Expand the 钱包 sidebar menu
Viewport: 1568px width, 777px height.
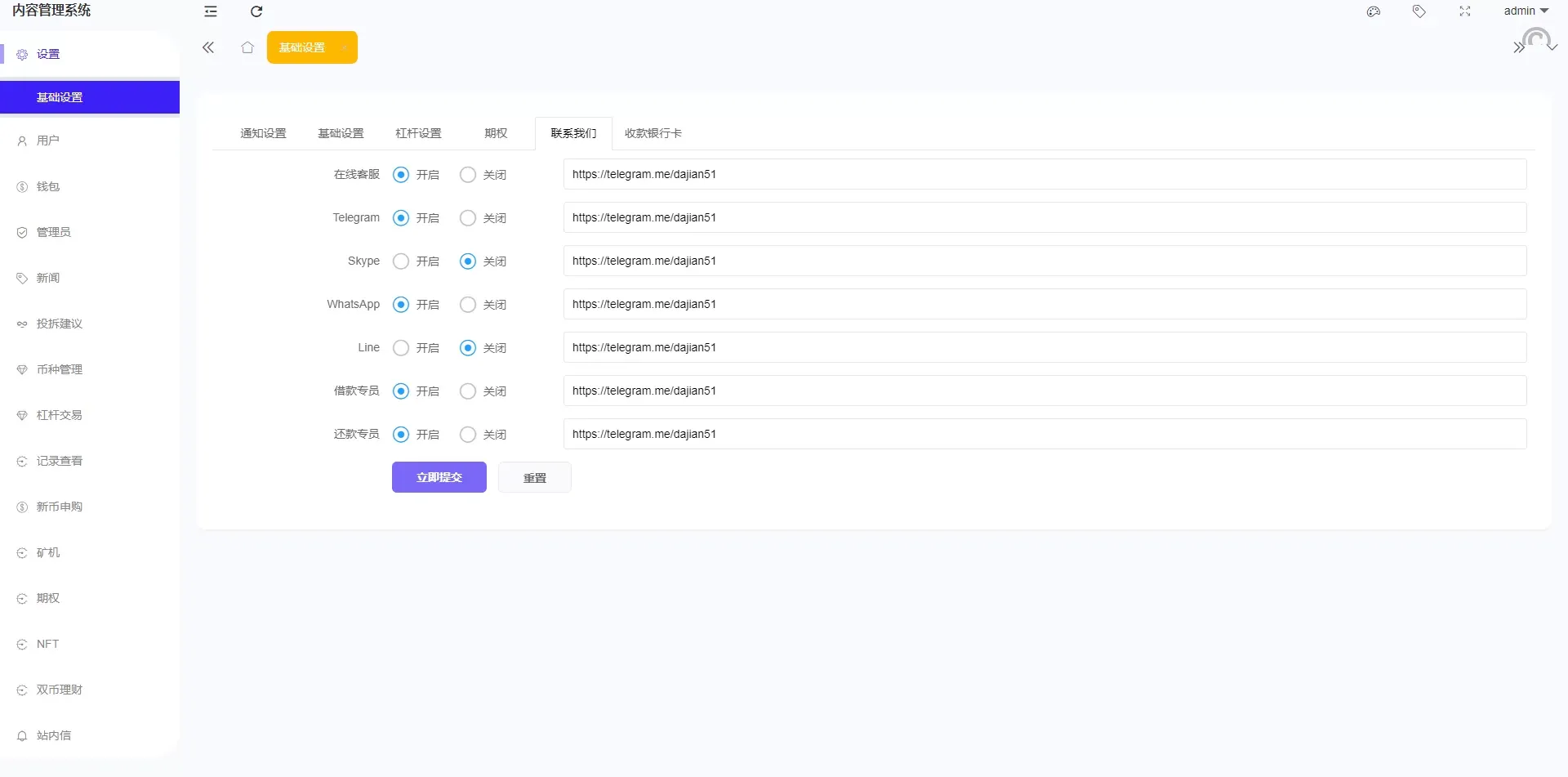pyautogui.click(x=48, y=186)
